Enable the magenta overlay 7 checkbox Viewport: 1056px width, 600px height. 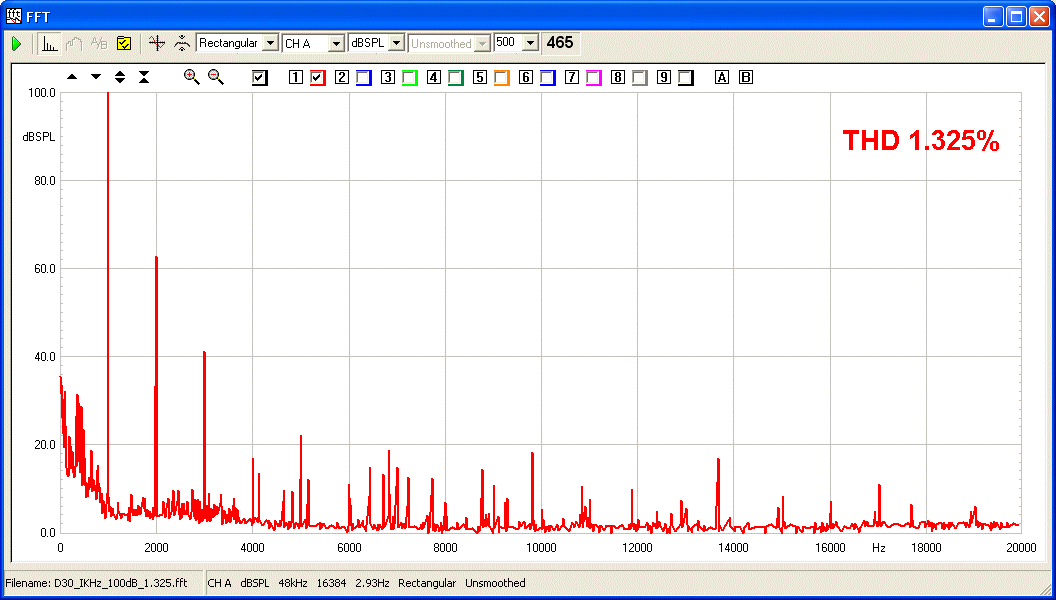pos(593,78)
